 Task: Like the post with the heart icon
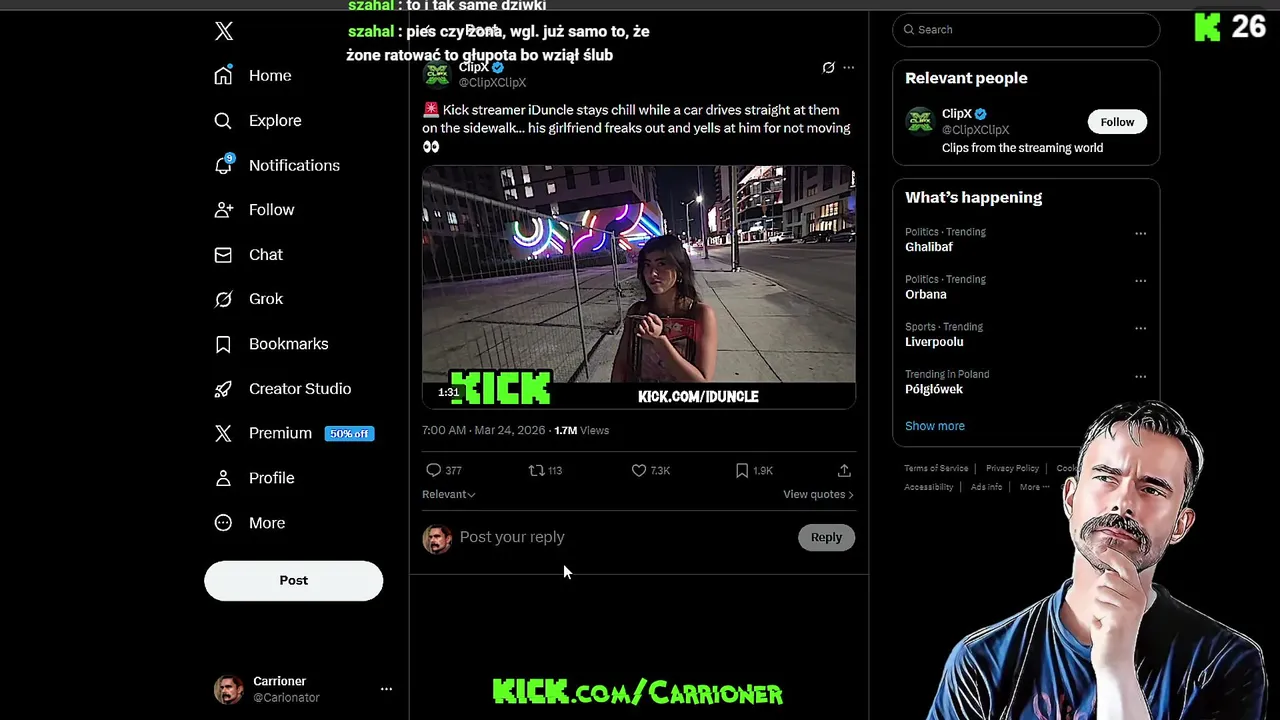click(x=639, y=470)
